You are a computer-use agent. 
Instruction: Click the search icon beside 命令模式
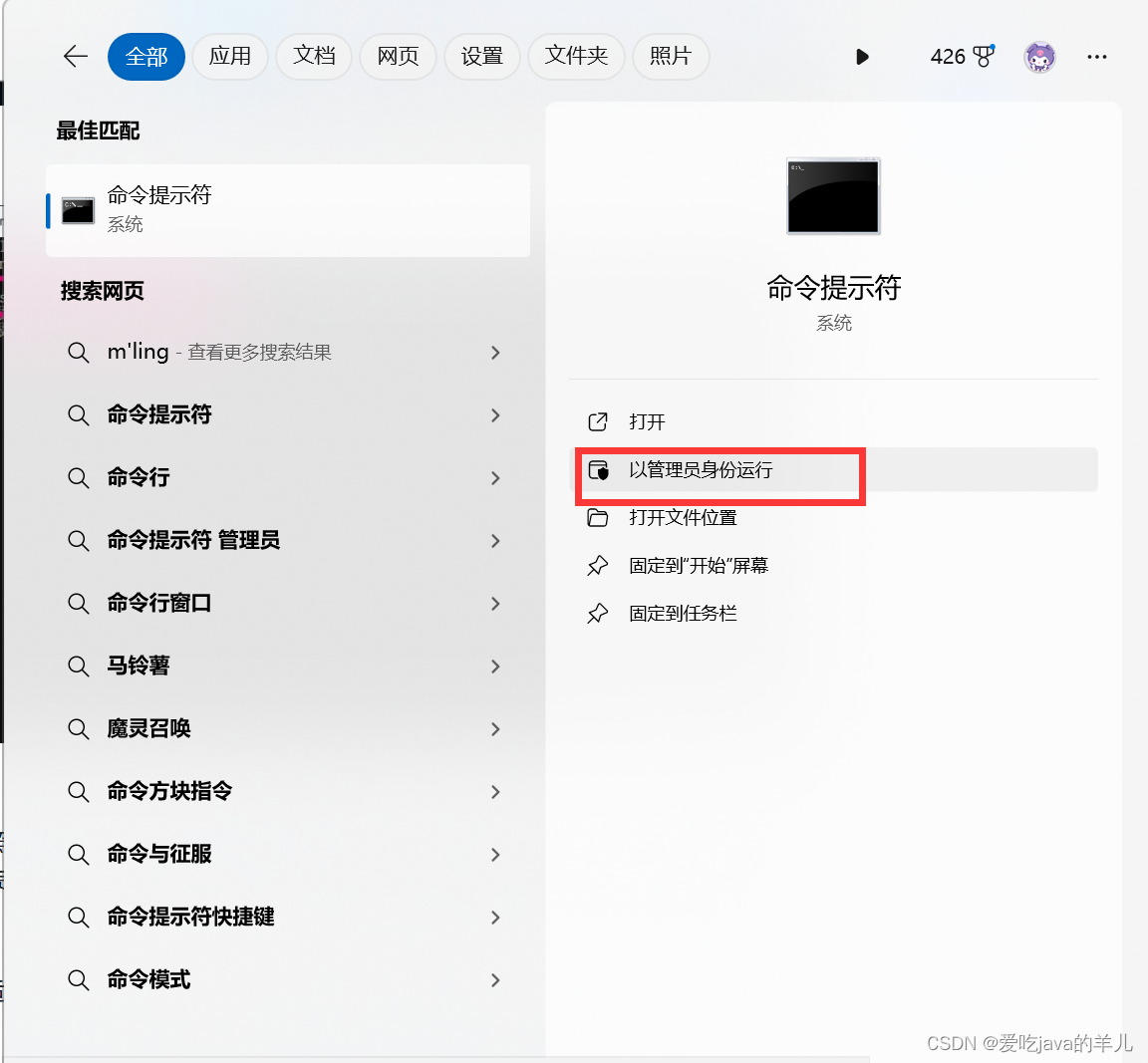[79, 980]
